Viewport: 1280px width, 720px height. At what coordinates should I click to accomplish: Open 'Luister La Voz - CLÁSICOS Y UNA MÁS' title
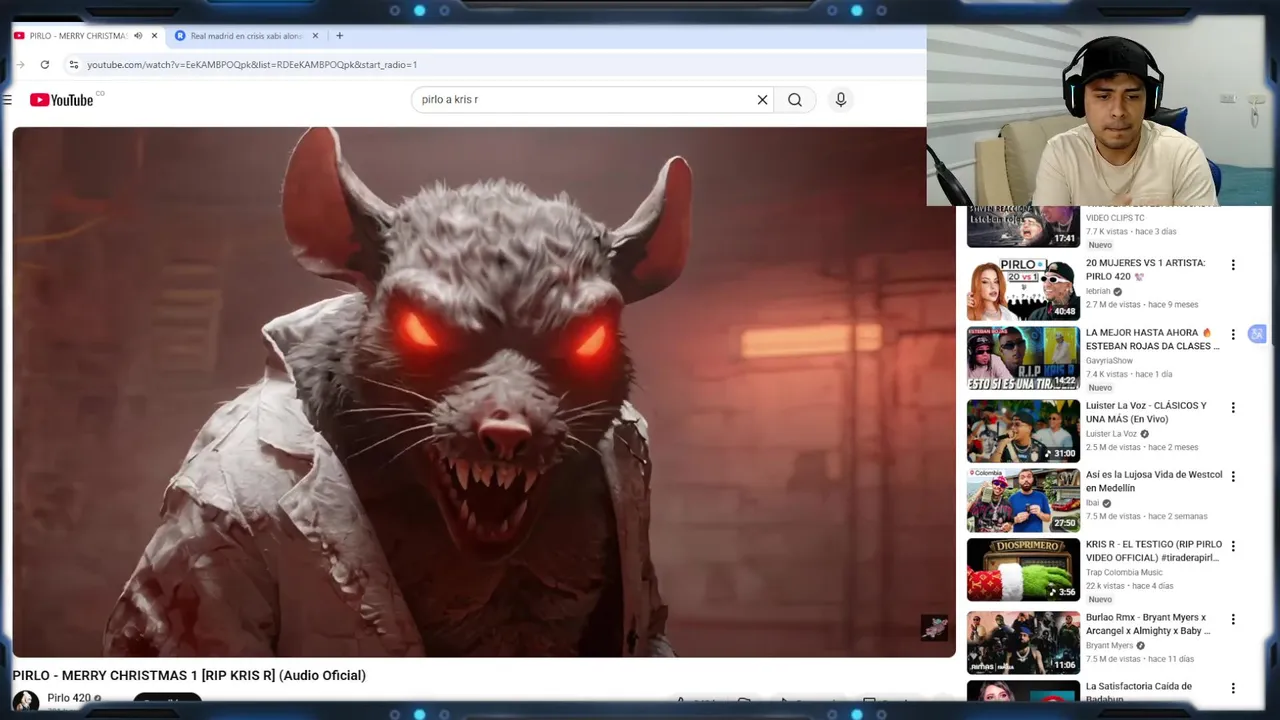(x=1146, y=412)
